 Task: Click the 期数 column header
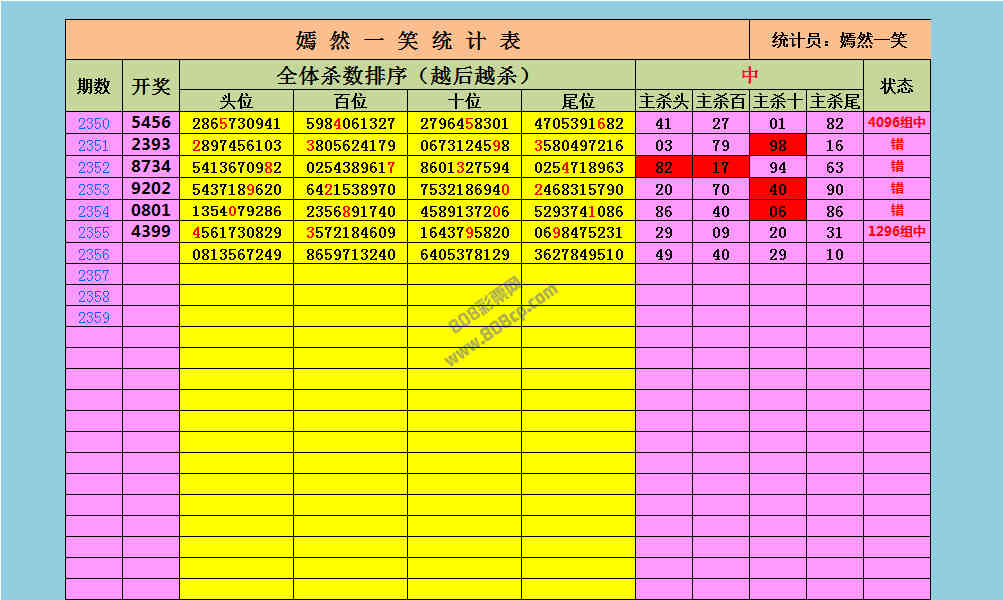(x=94, y=86)
